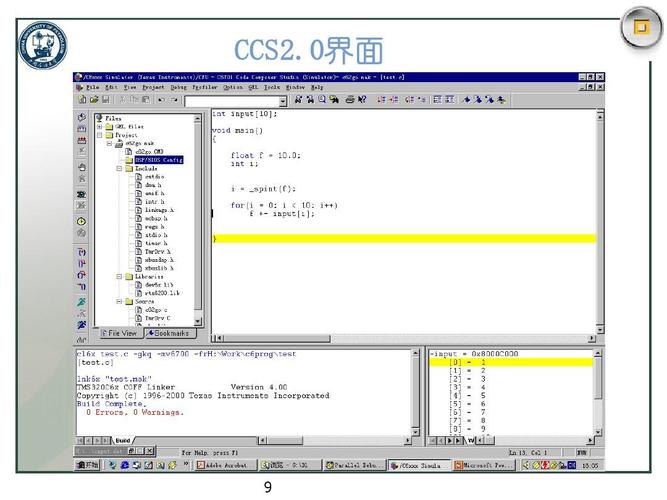The height and width of the screenshot is (500, 667).
Task: Select the .CMD file in project tree
Action: point(149,151)
